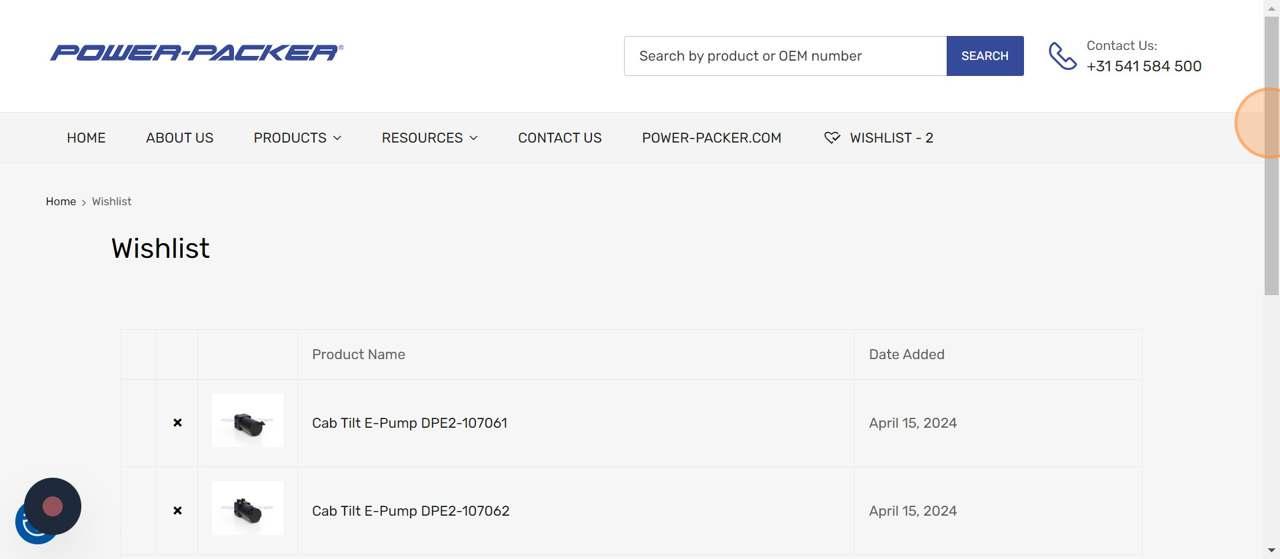The width and height of the screenshot is (1280, 559).
Task: Click the Power-Packer logo
Action: 196,53
